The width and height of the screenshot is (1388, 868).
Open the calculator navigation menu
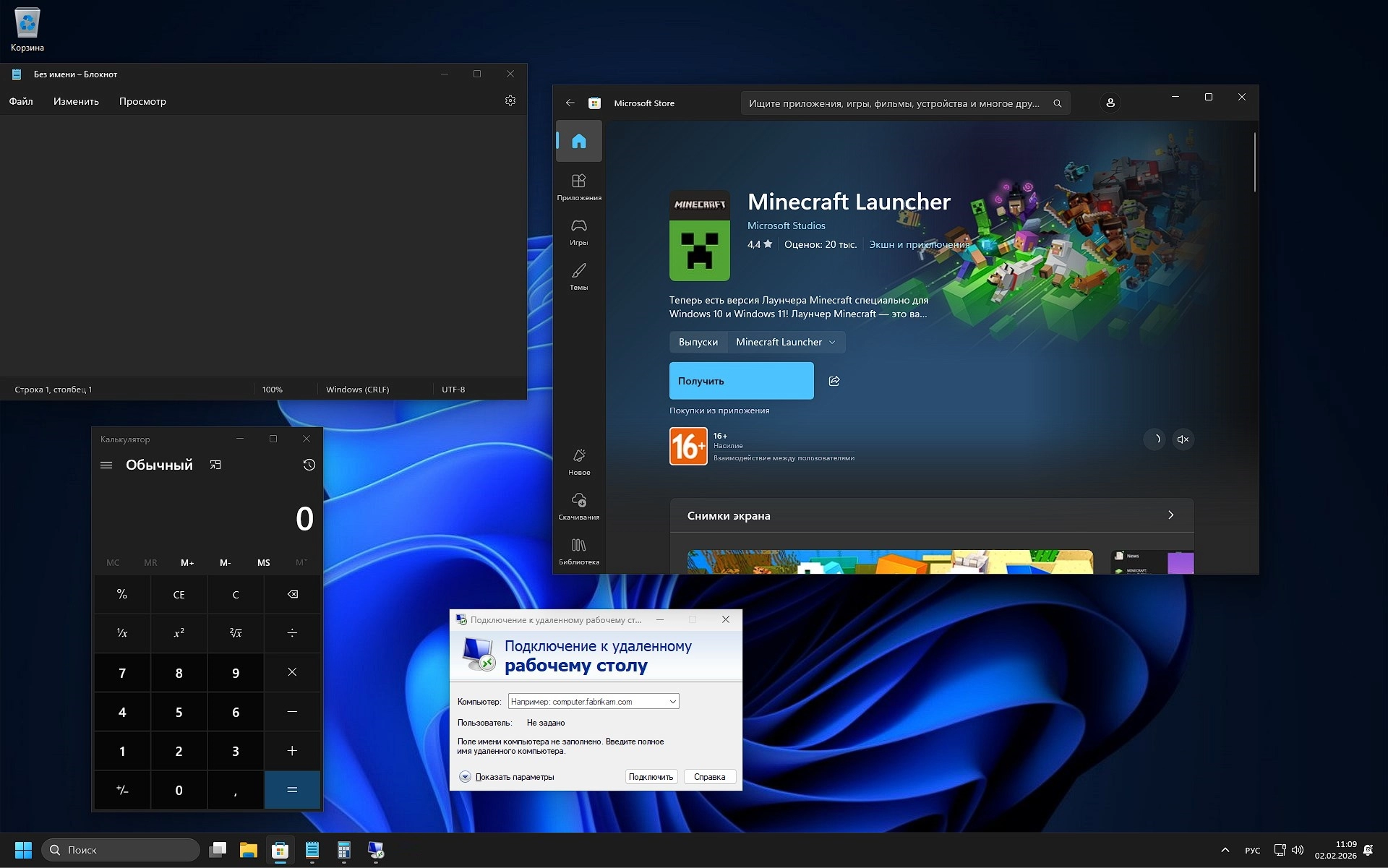(x=106, y=465)
